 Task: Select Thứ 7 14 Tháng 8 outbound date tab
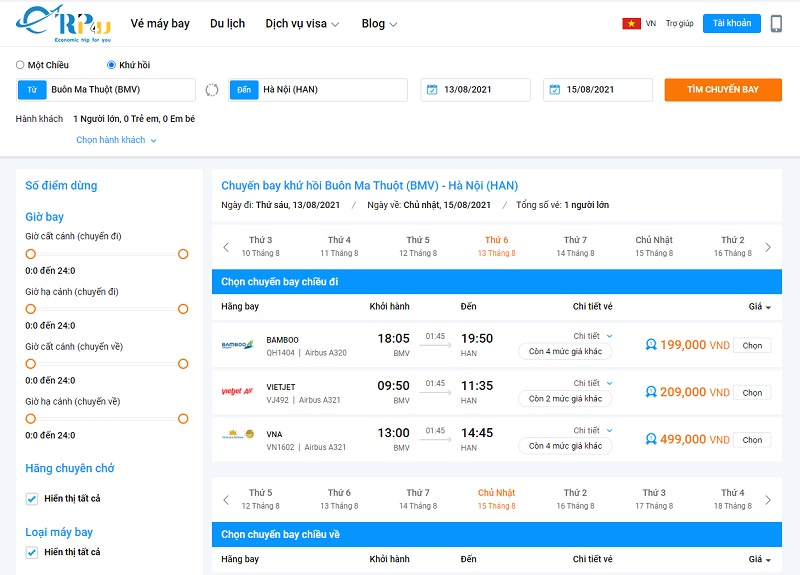[x=575, y=246]
